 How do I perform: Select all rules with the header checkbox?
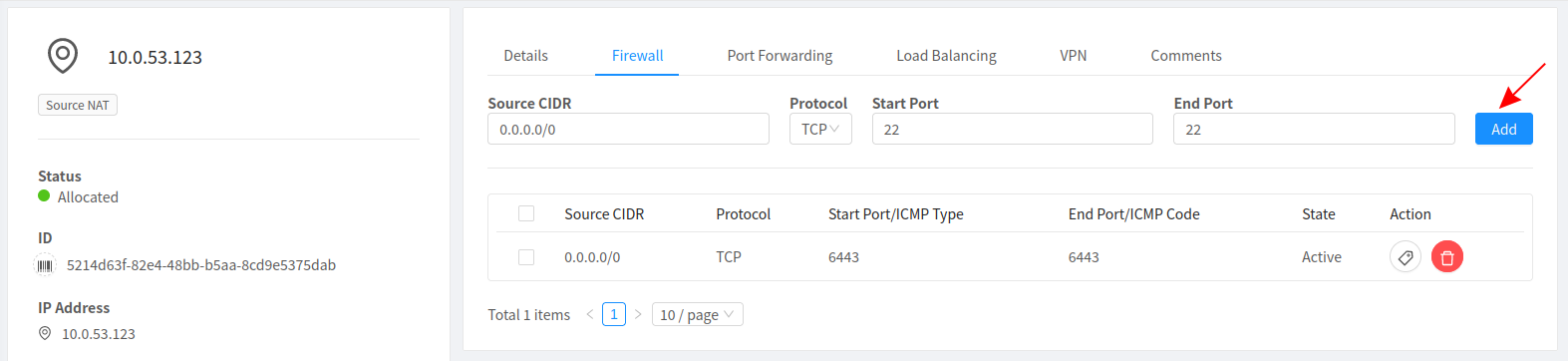(x=526, y=213)
